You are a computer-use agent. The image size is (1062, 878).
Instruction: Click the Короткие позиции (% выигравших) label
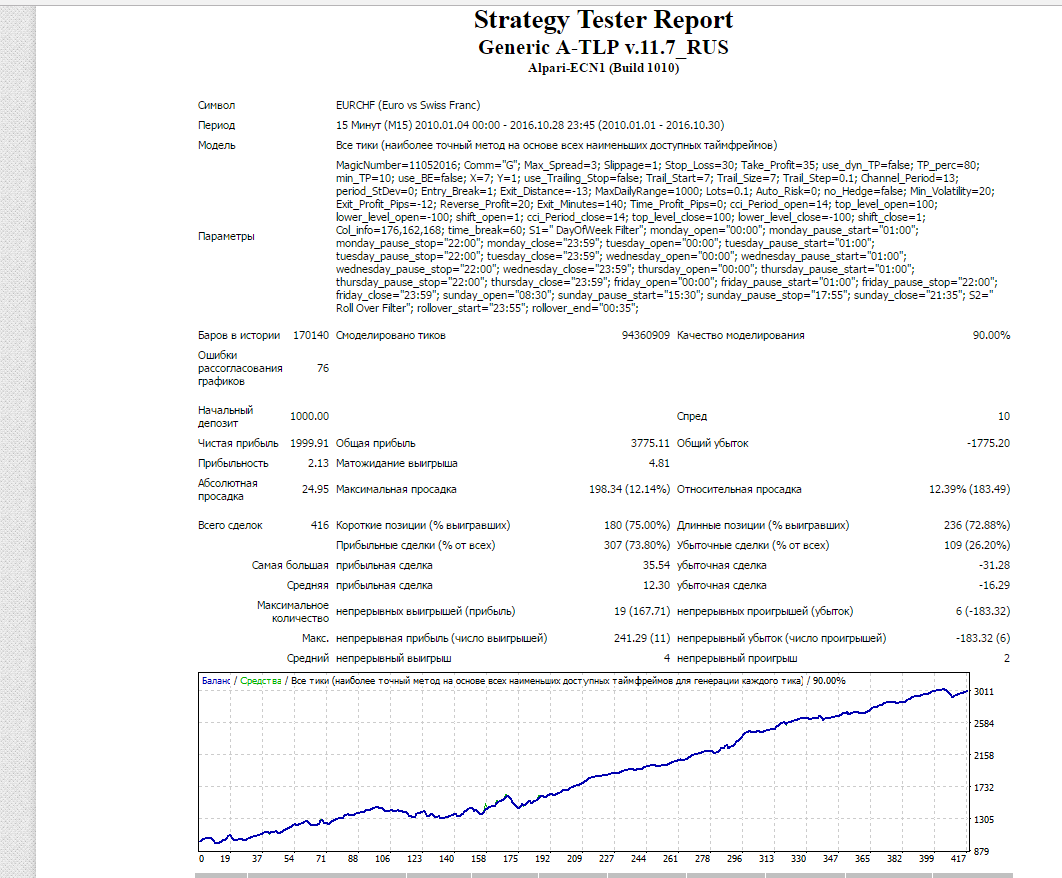click(x=423, y=525)
